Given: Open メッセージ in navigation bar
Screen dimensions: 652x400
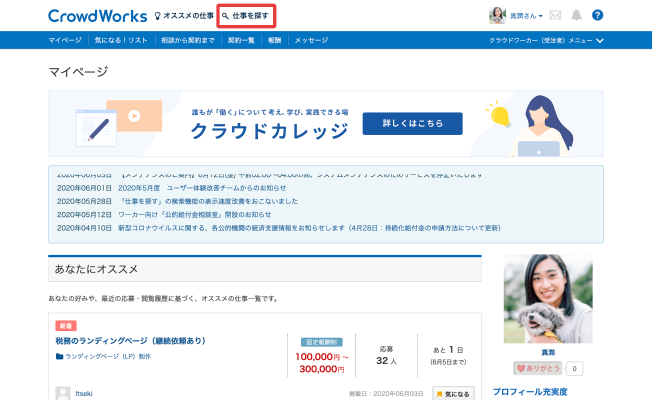Looking at the screenshot, I should pyautogui.click(x=311, y=41).
